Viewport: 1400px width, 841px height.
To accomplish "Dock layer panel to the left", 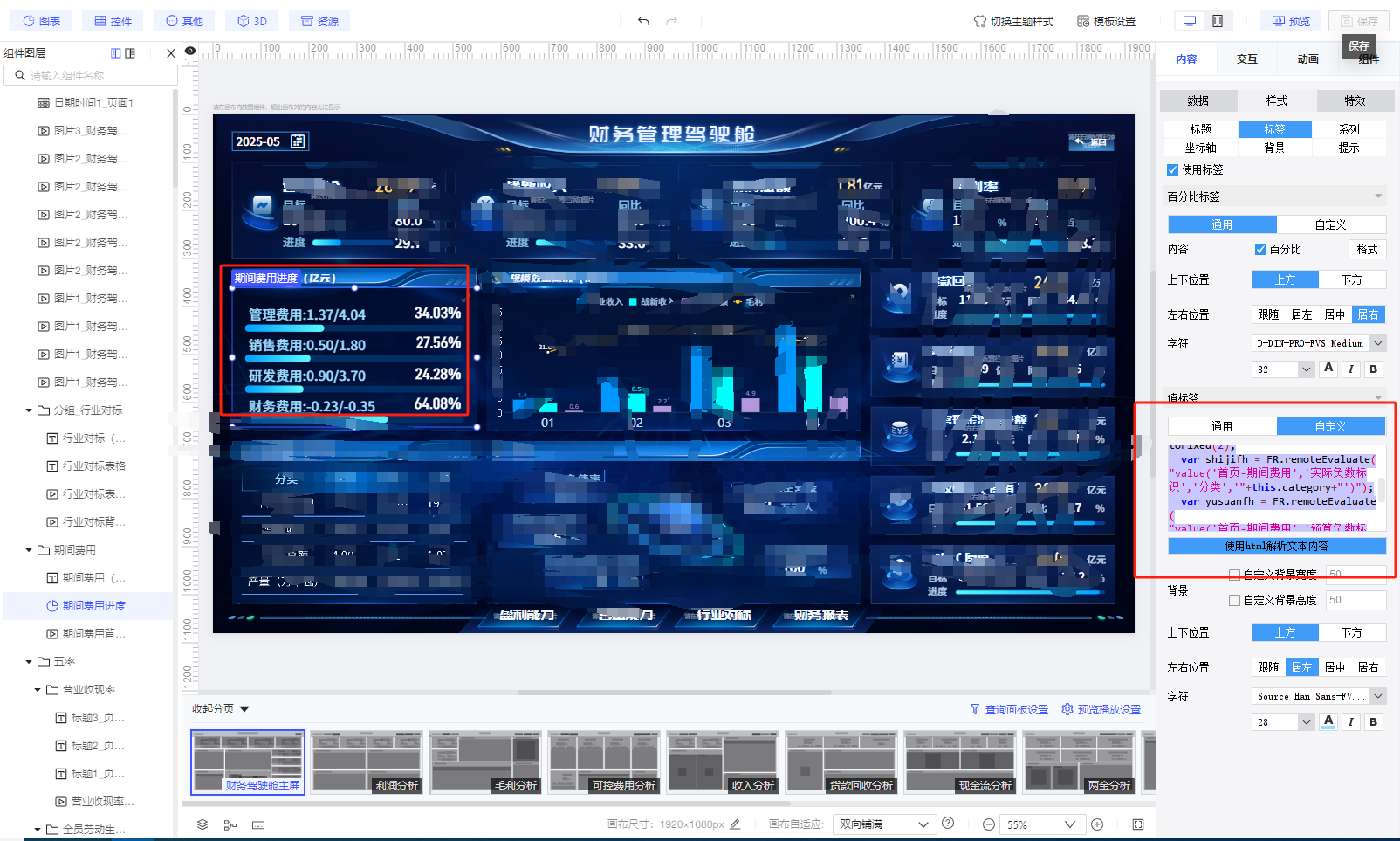I will (x=116, y=53).
